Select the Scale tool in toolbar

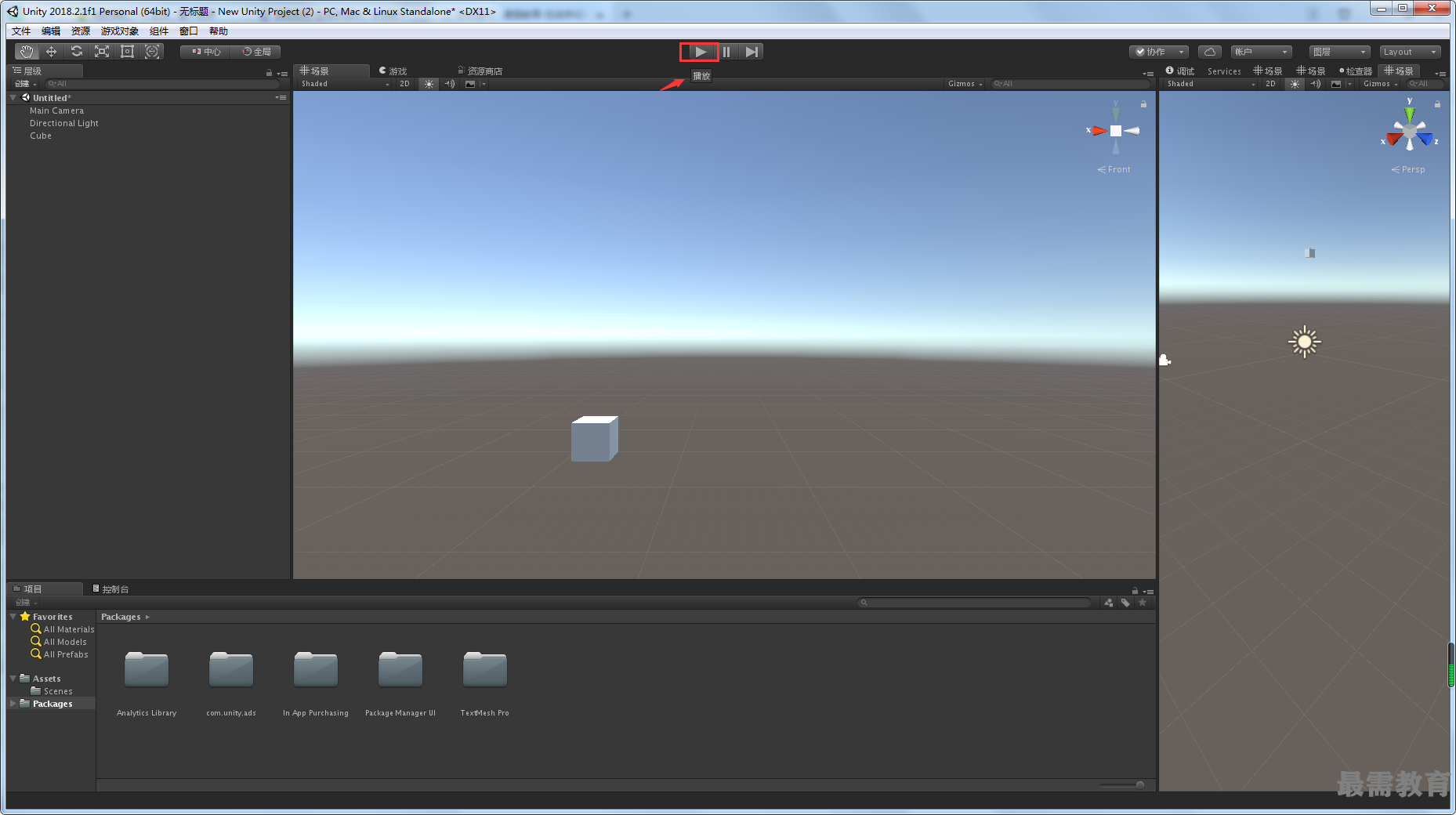point(102,52)
